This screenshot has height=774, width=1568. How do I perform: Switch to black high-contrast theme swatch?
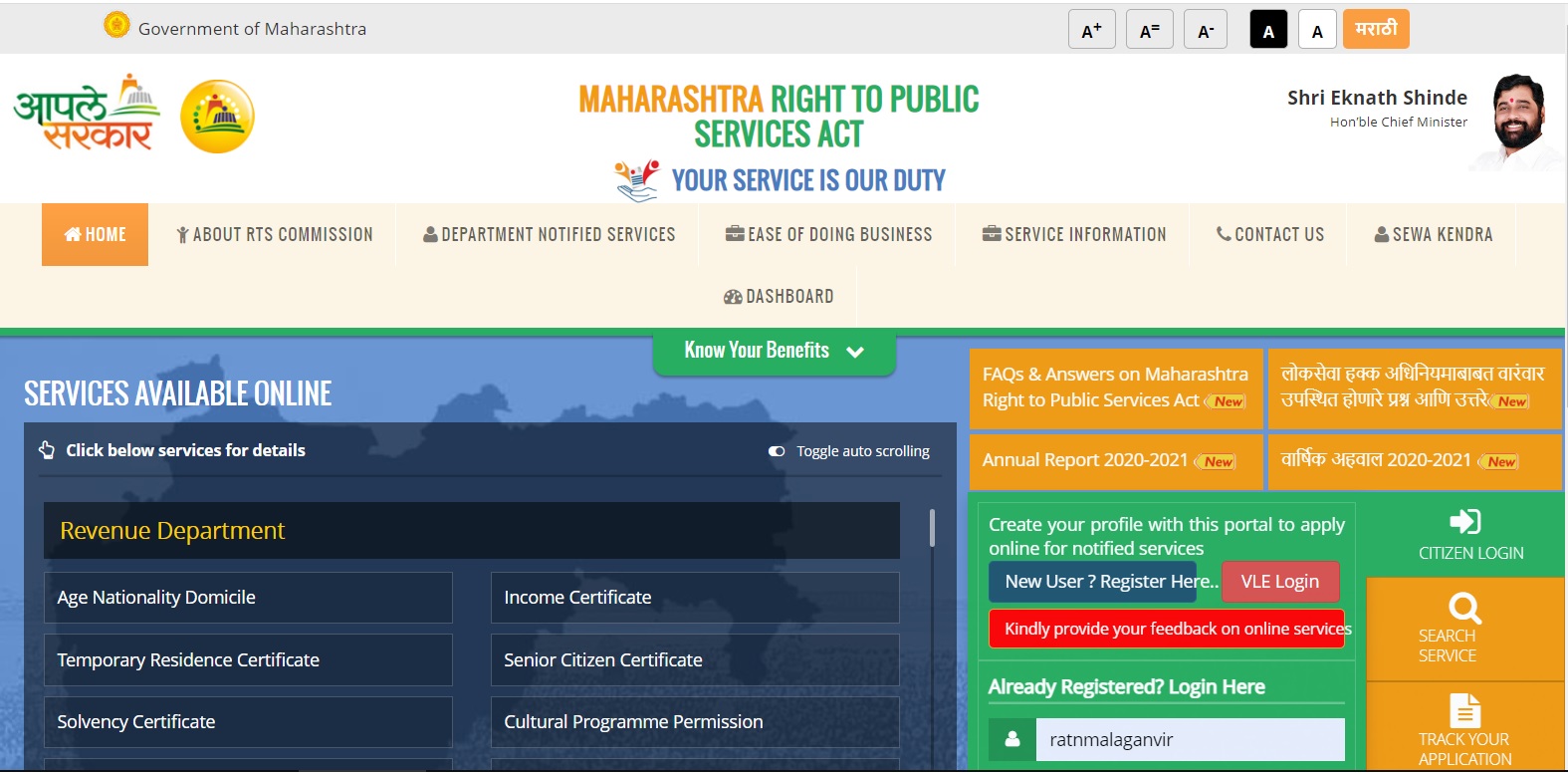point(1268,30)
